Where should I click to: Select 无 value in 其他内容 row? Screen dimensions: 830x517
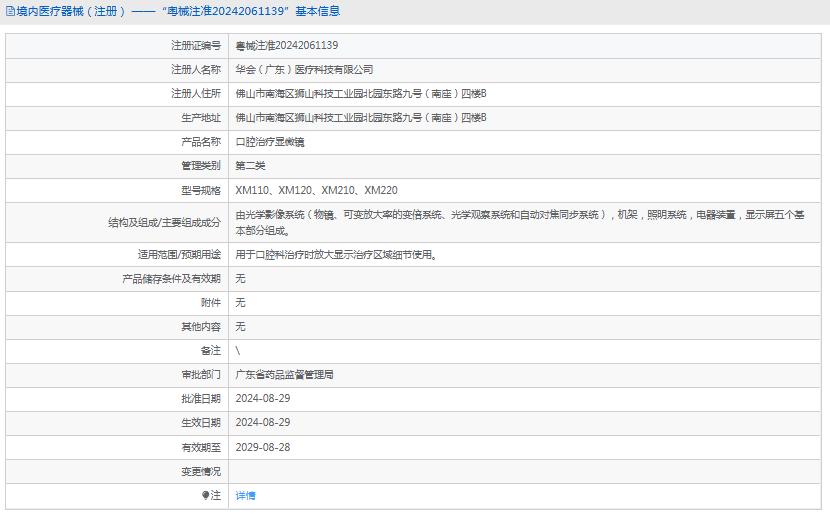(240, 326)
